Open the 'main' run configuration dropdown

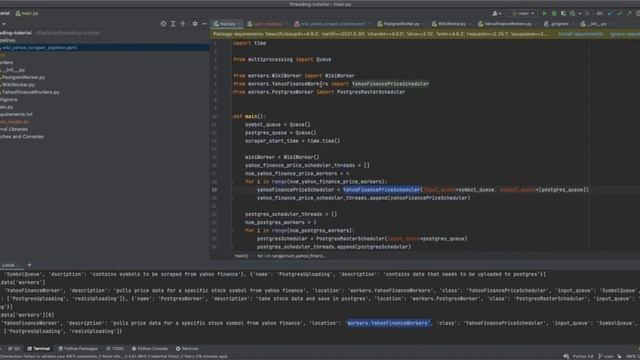[x=523, y=13]
